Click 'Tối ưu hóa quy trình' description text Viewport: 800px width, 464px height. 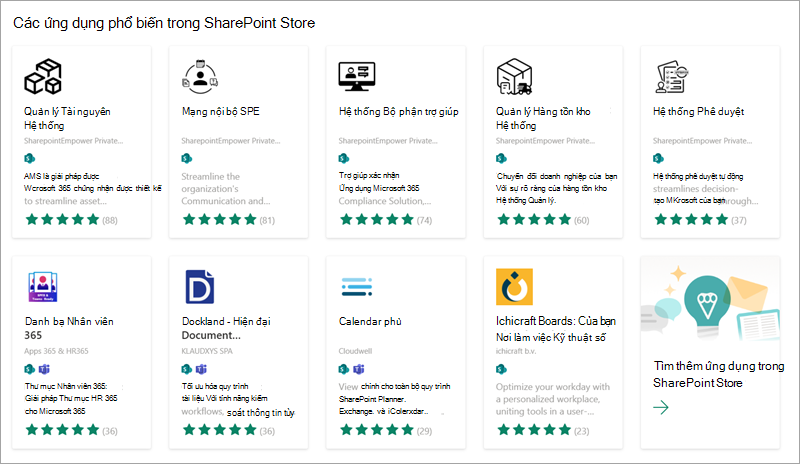pyautogui.click(x=238, y=399)
